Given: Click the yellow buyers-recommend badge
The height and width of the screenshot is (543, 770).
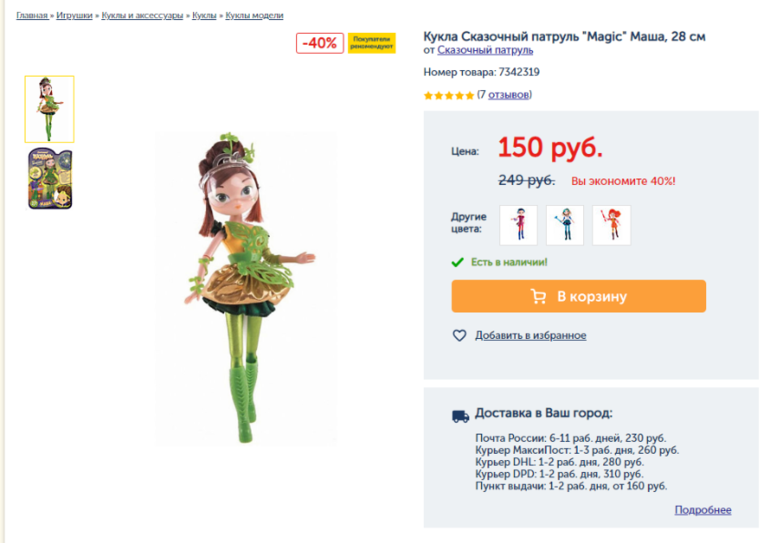Looking at the screenshot, I should pyautogui.click(x=372, y=43).
